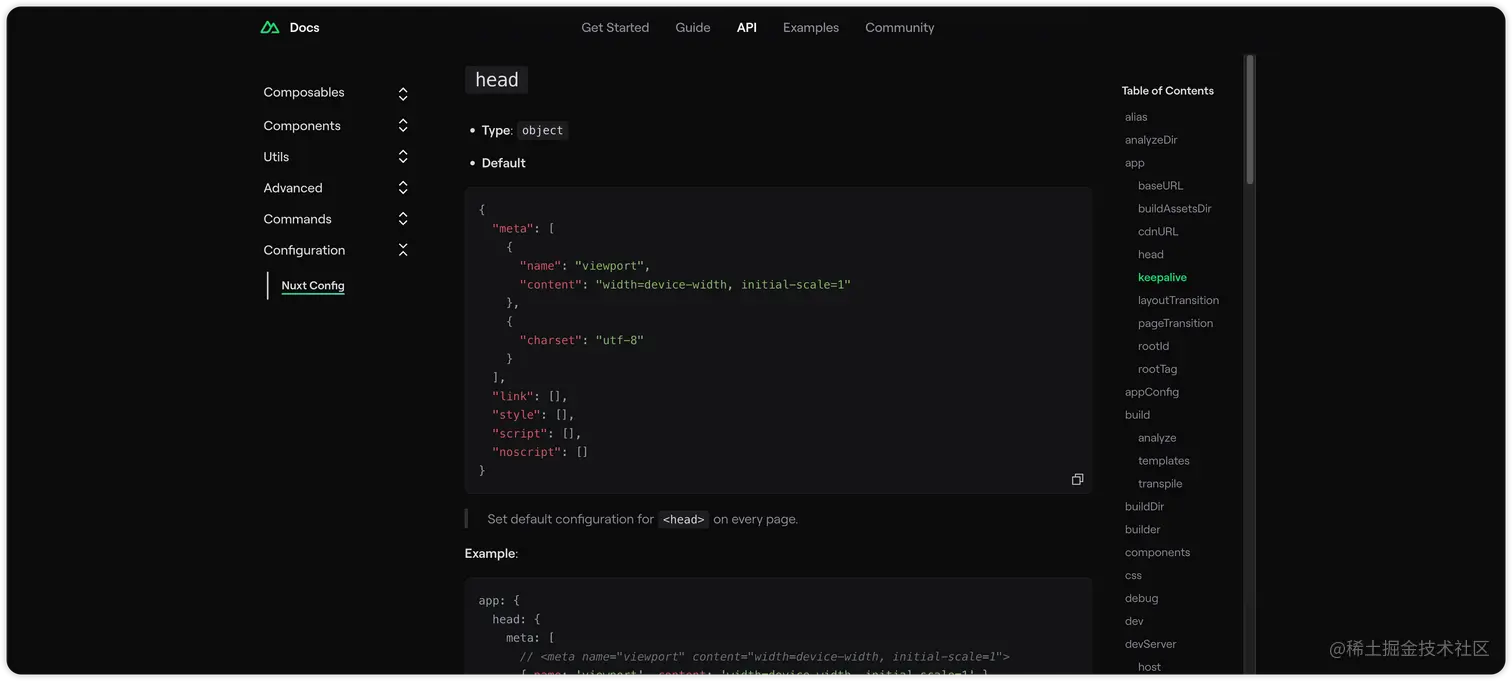Image resolution: width=1512 pixels, height=681 pixels.
Task: Jump to buildAssetsDir entry
Action: [1175, 209]
